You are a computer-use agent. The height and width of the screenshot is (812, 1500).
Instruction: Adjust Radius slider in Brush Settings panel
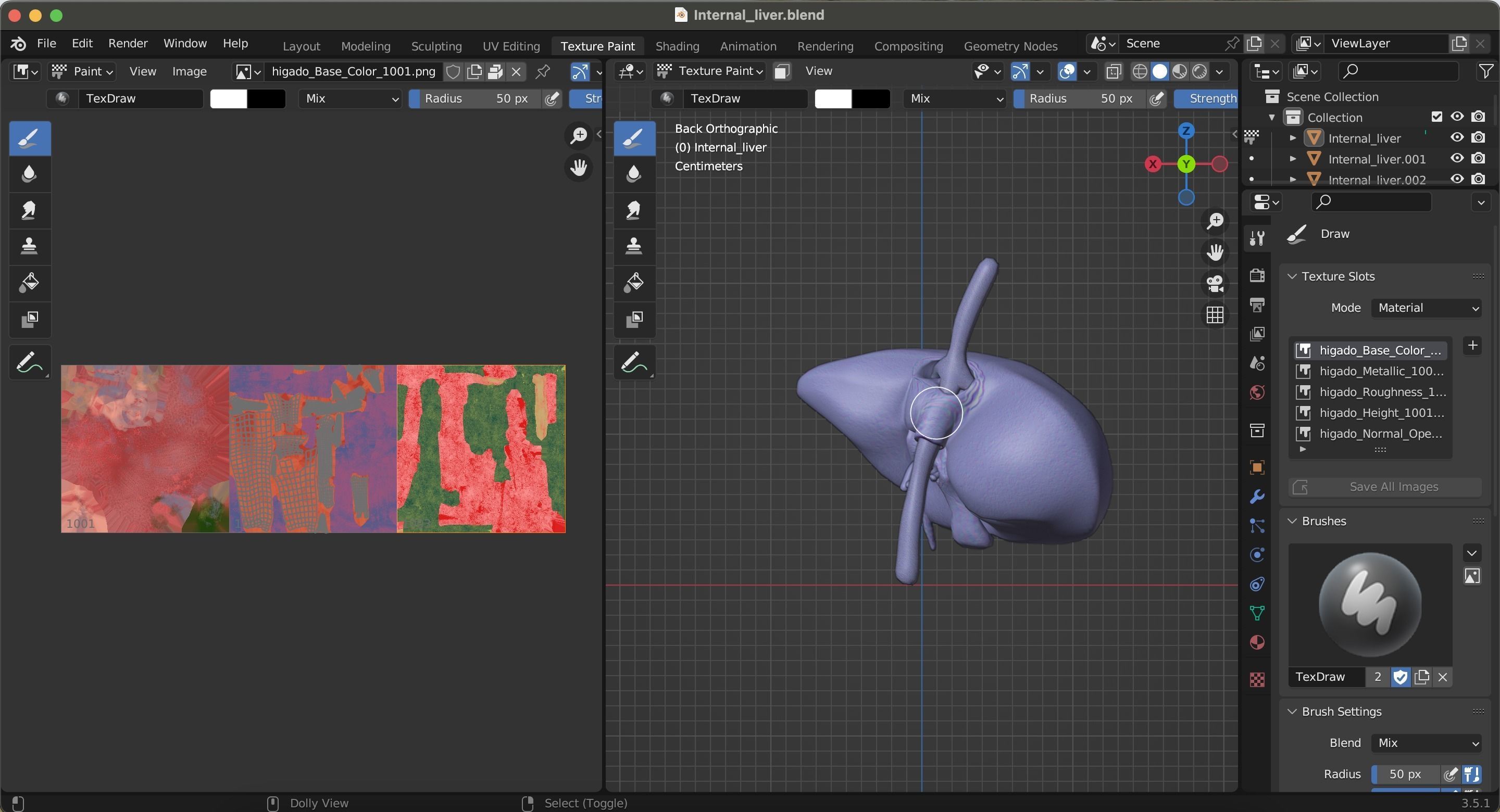(x=1406, y=774)
